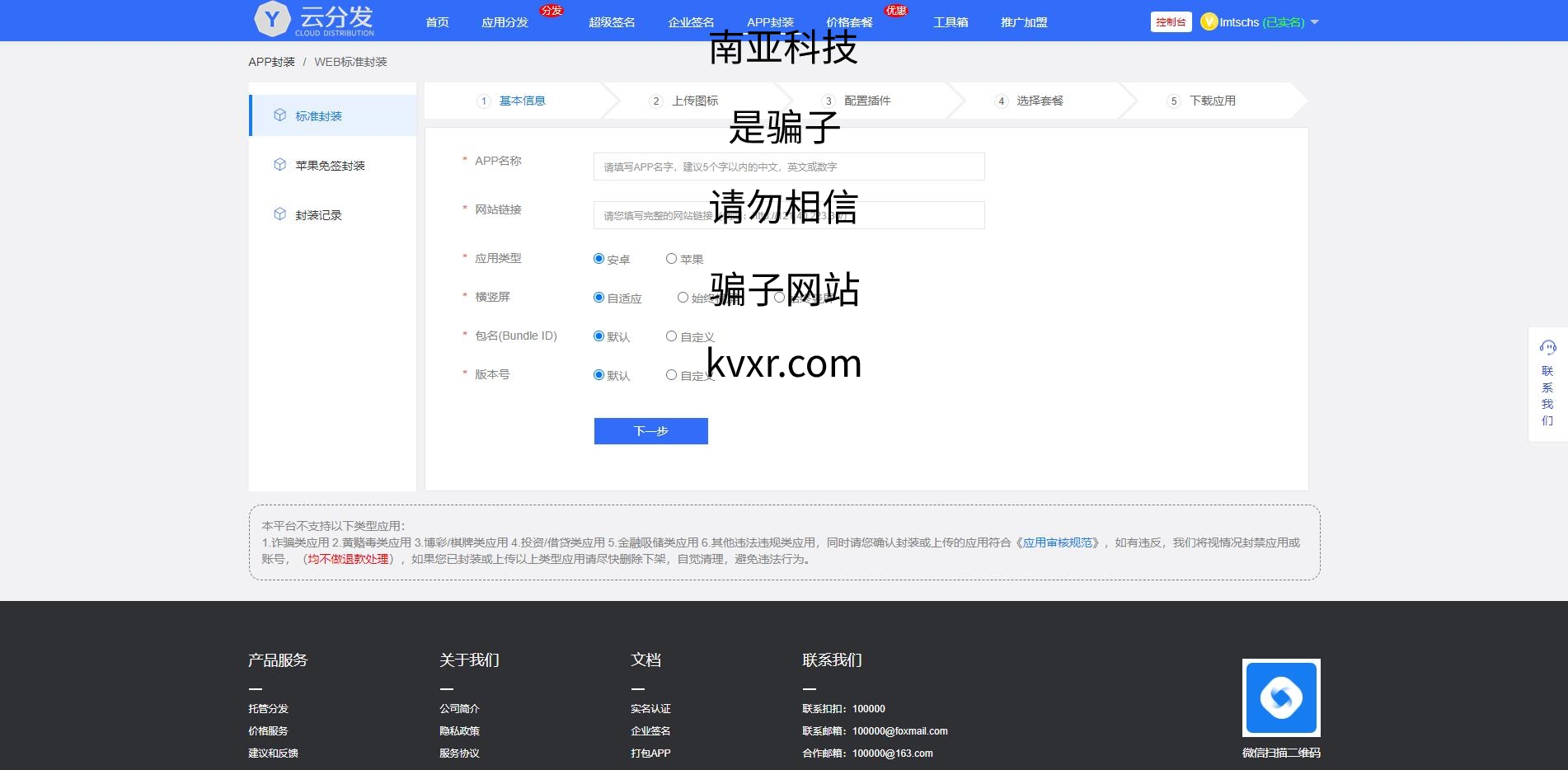Go to step 2 上传图标 tab

click(694, 101)
